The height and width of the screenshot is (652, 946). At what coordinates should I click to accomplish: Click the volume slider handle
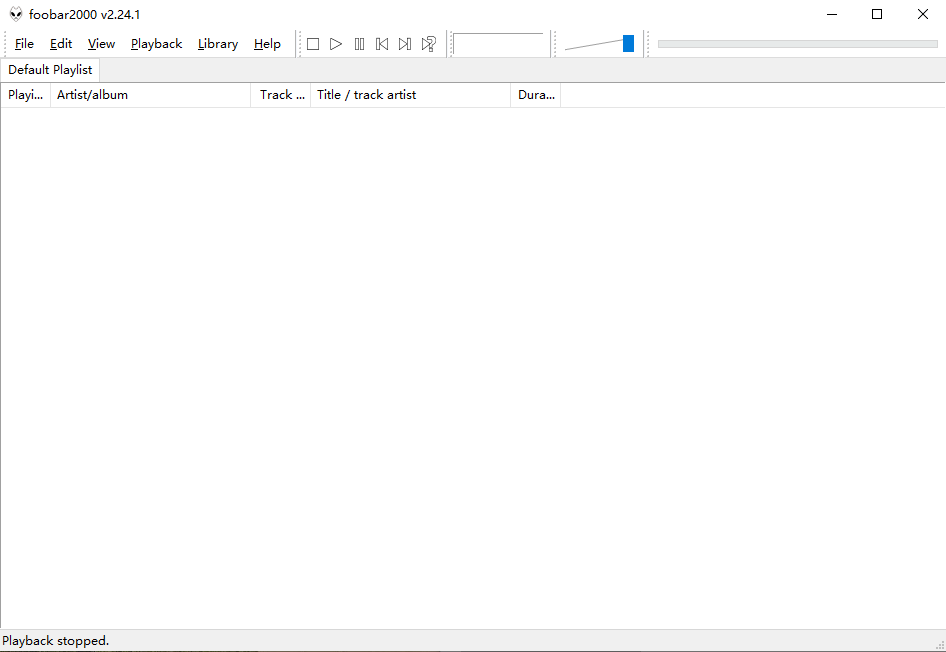(x=628, y=43)
